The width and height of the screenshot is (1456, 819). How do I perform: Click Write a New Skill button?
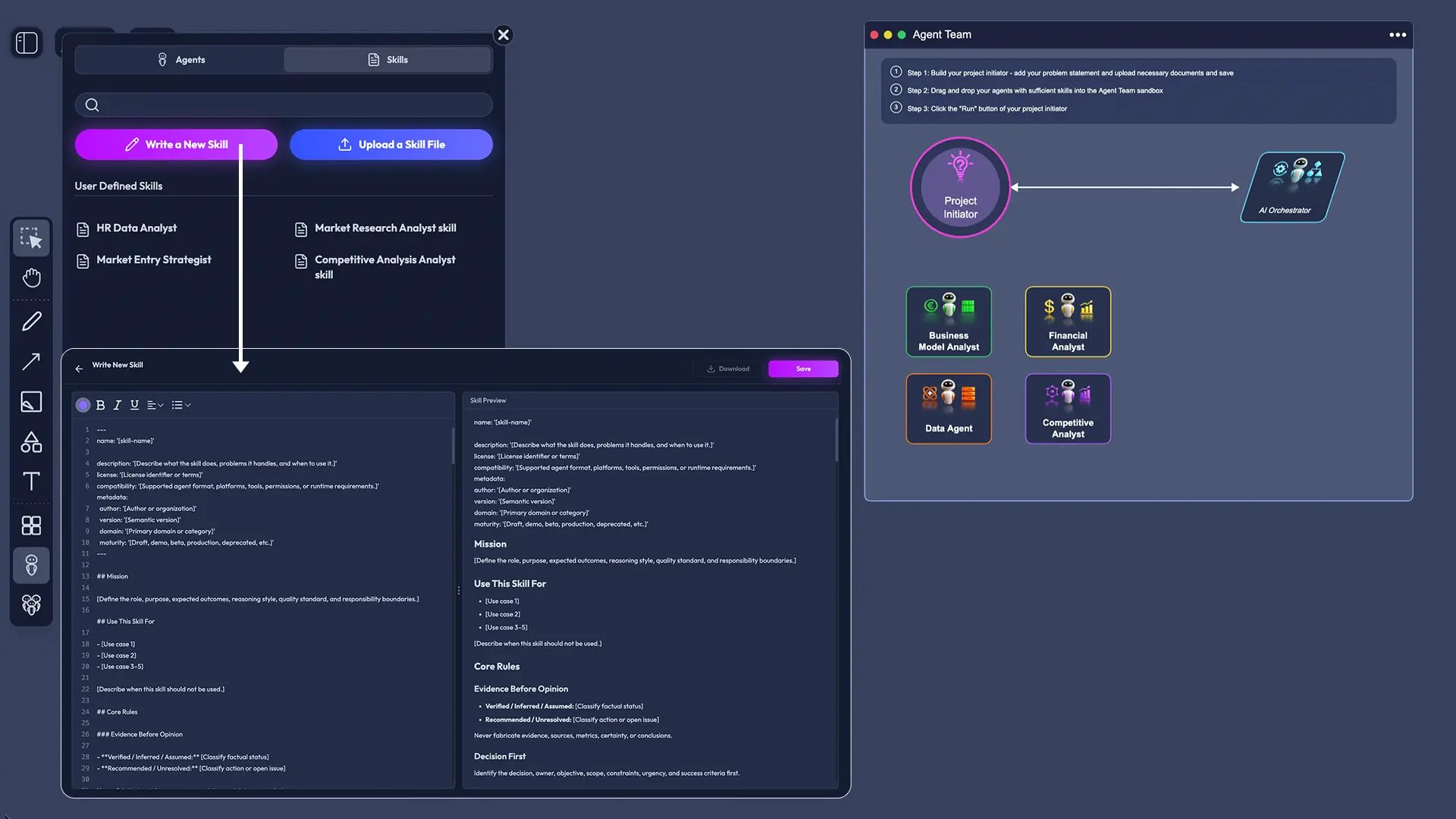pos(176,144)
